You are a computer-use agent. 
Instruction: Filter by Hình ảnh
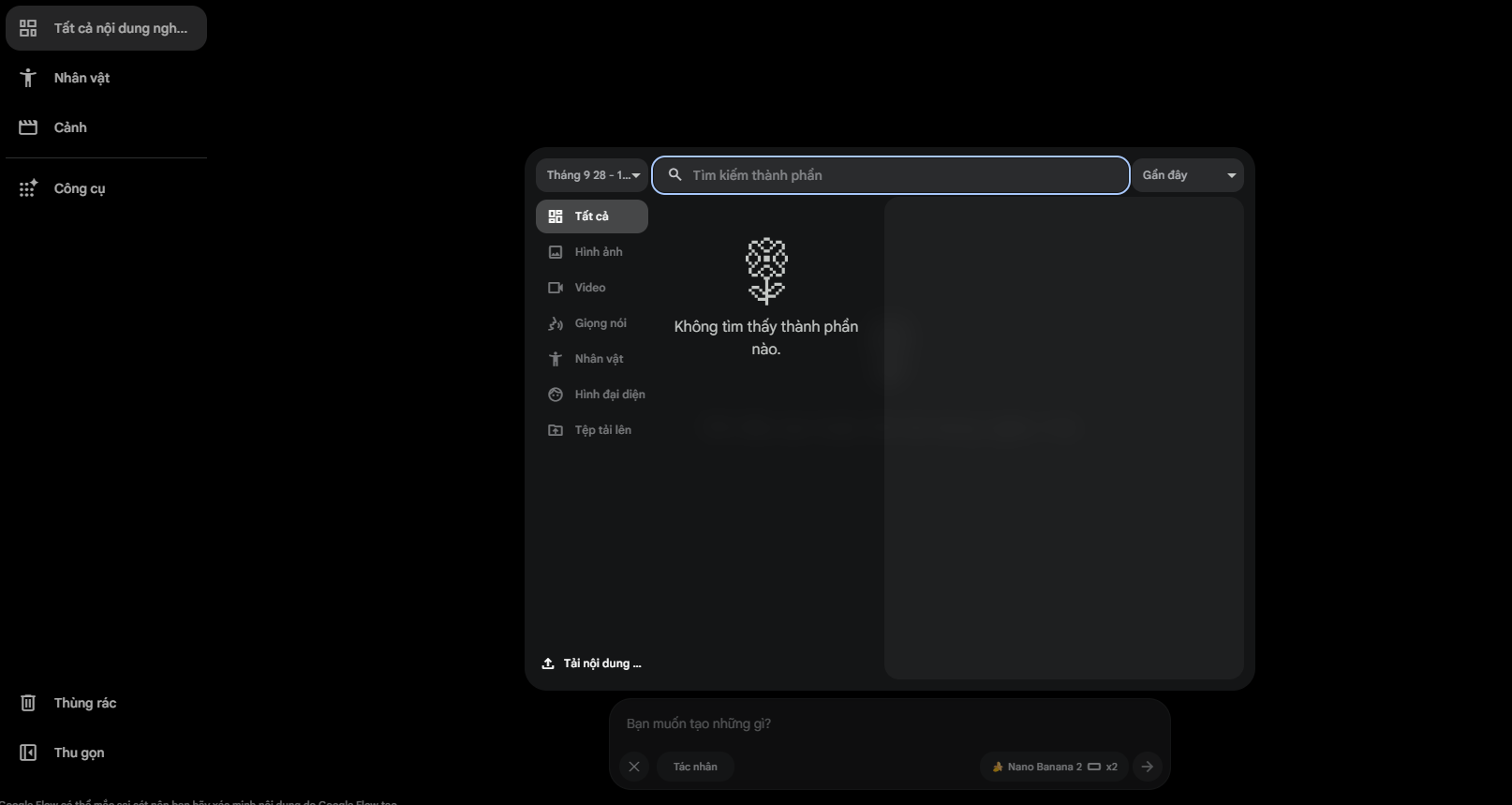point(592,252)
